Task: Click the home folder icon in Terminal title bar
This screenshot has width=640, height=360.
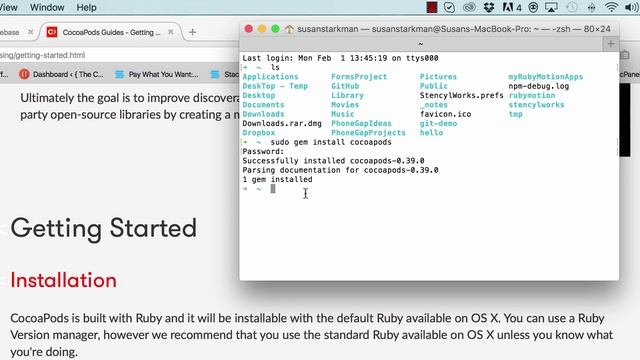Action: [x=289, y=29]
